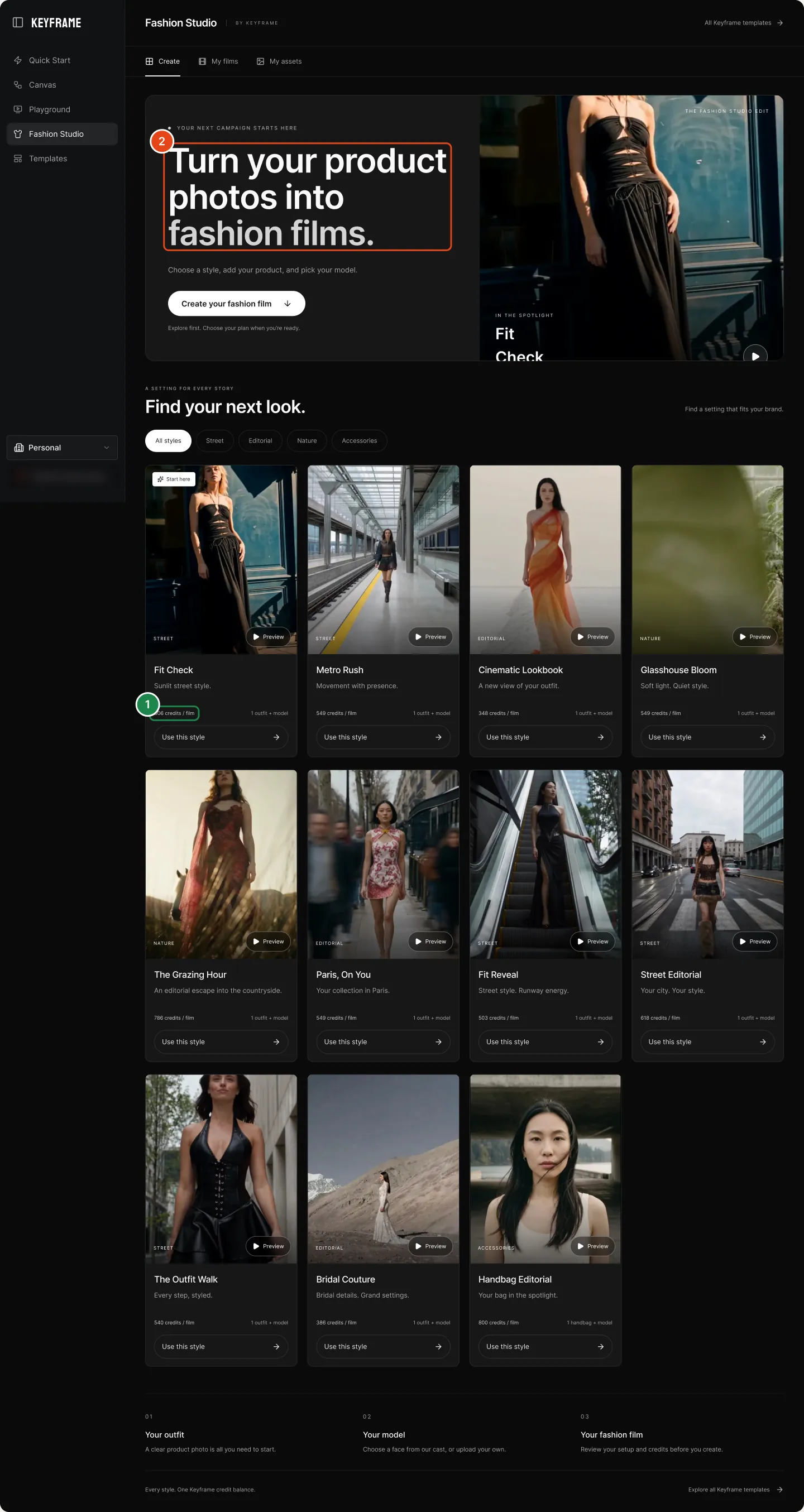
Task: Use this style for Metro Rush
Action: tap(383, 737)
